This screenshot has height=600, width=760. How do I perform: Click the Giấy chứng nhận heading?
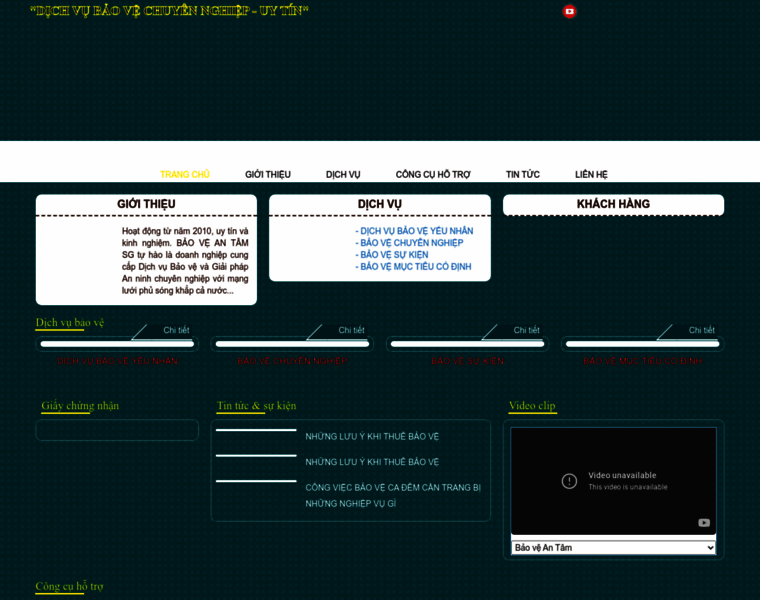click(80, 406)
